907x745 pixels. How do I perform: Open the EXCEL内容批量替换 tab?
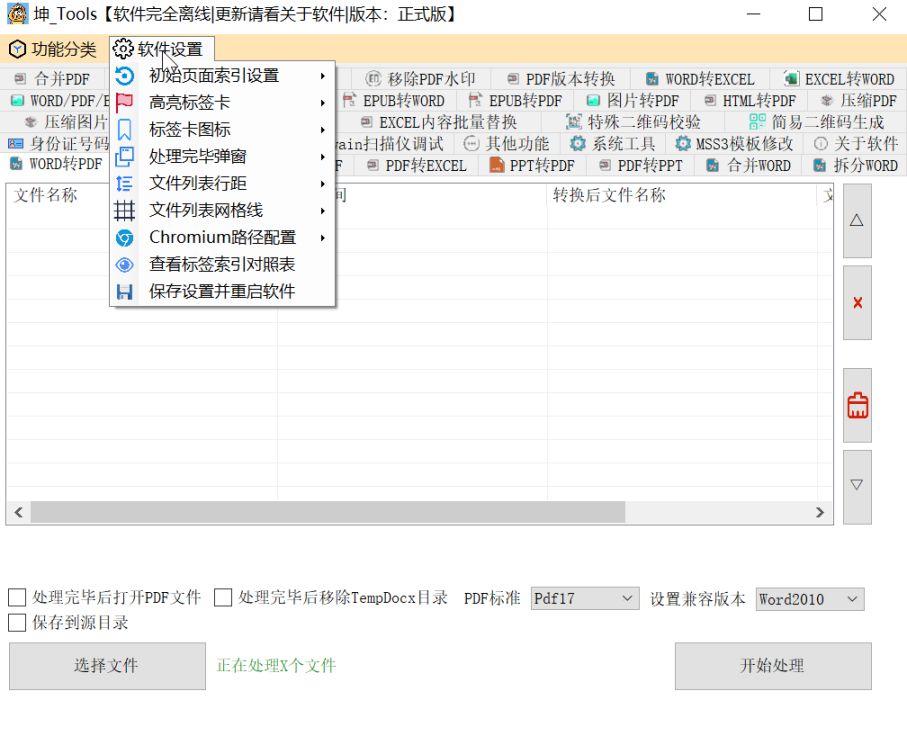[x=438, y=122]
